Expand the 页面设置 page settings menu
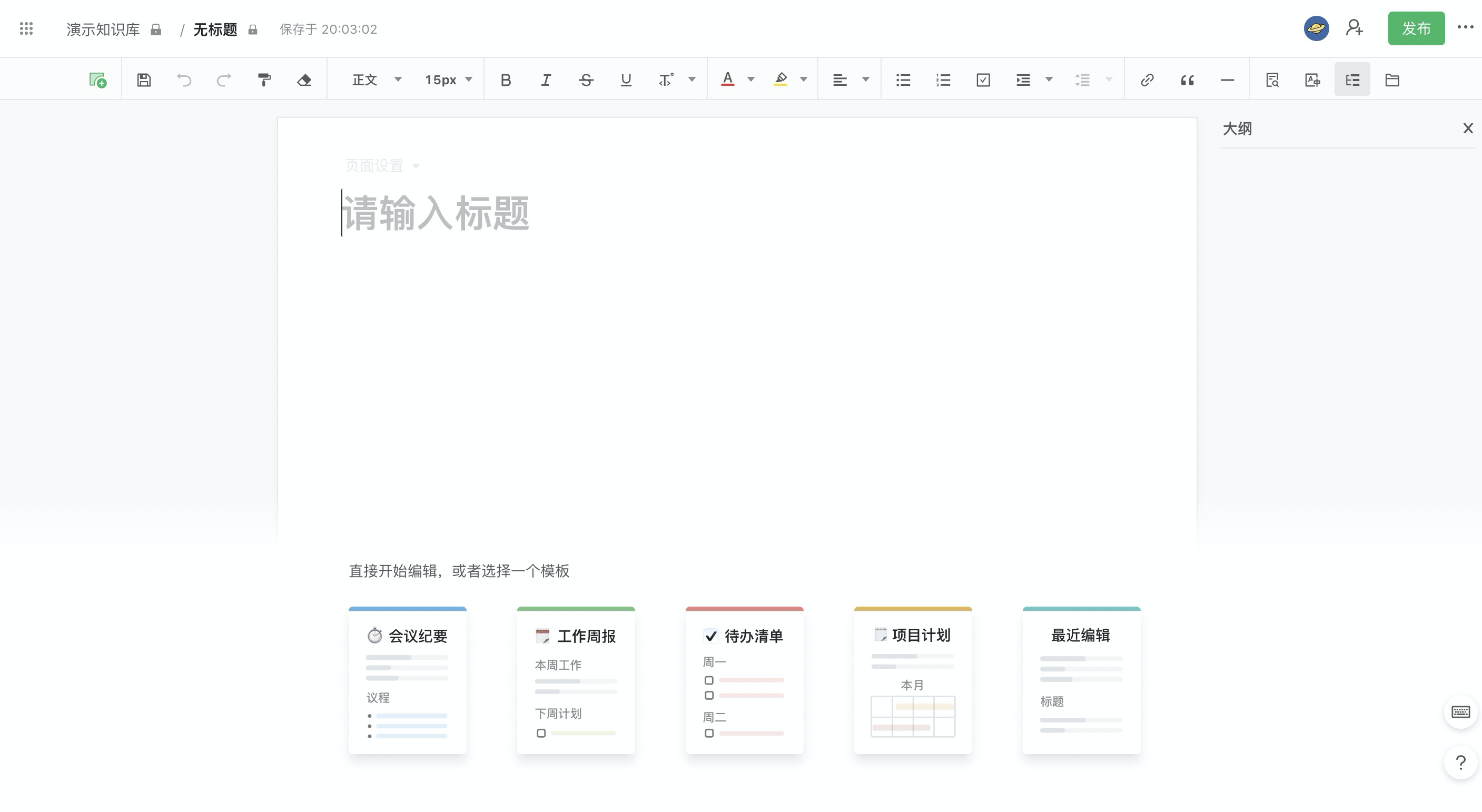Screen dimensions: 1482x812 point(382,166)
